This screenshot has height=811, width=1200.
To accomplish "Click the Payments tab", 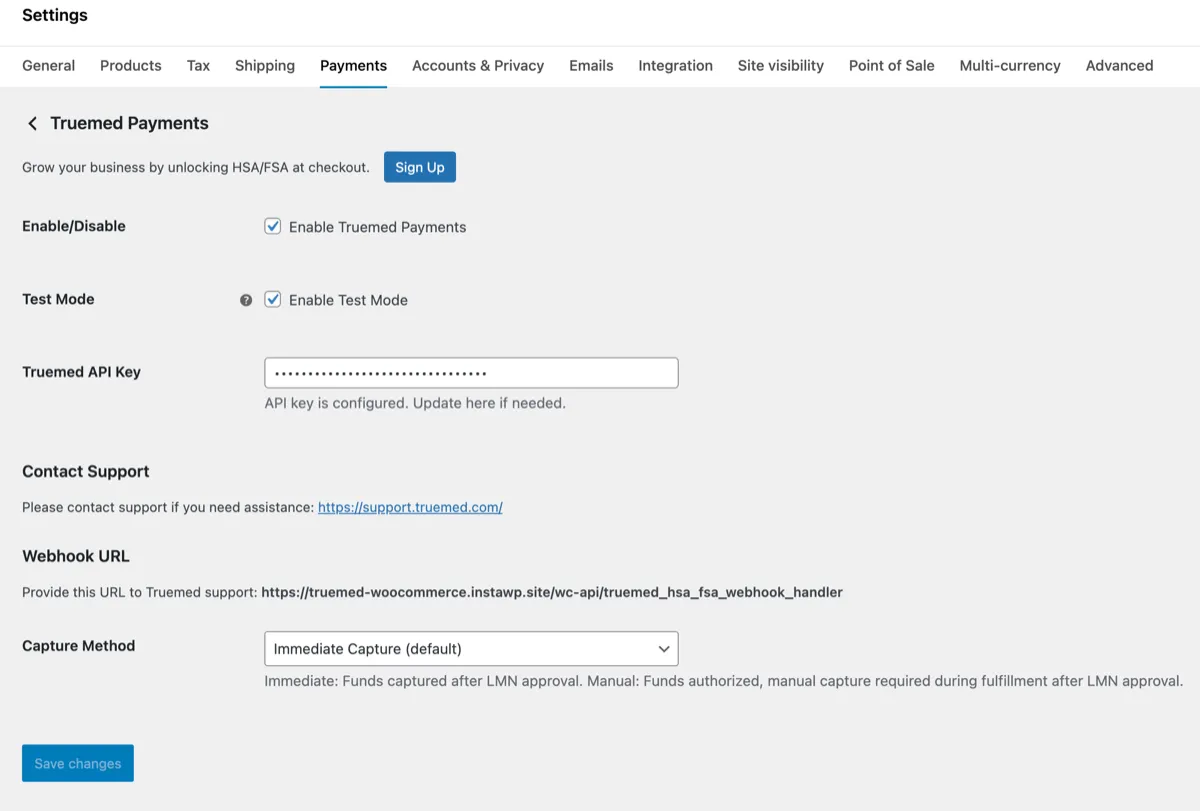I will click(353, 65).
